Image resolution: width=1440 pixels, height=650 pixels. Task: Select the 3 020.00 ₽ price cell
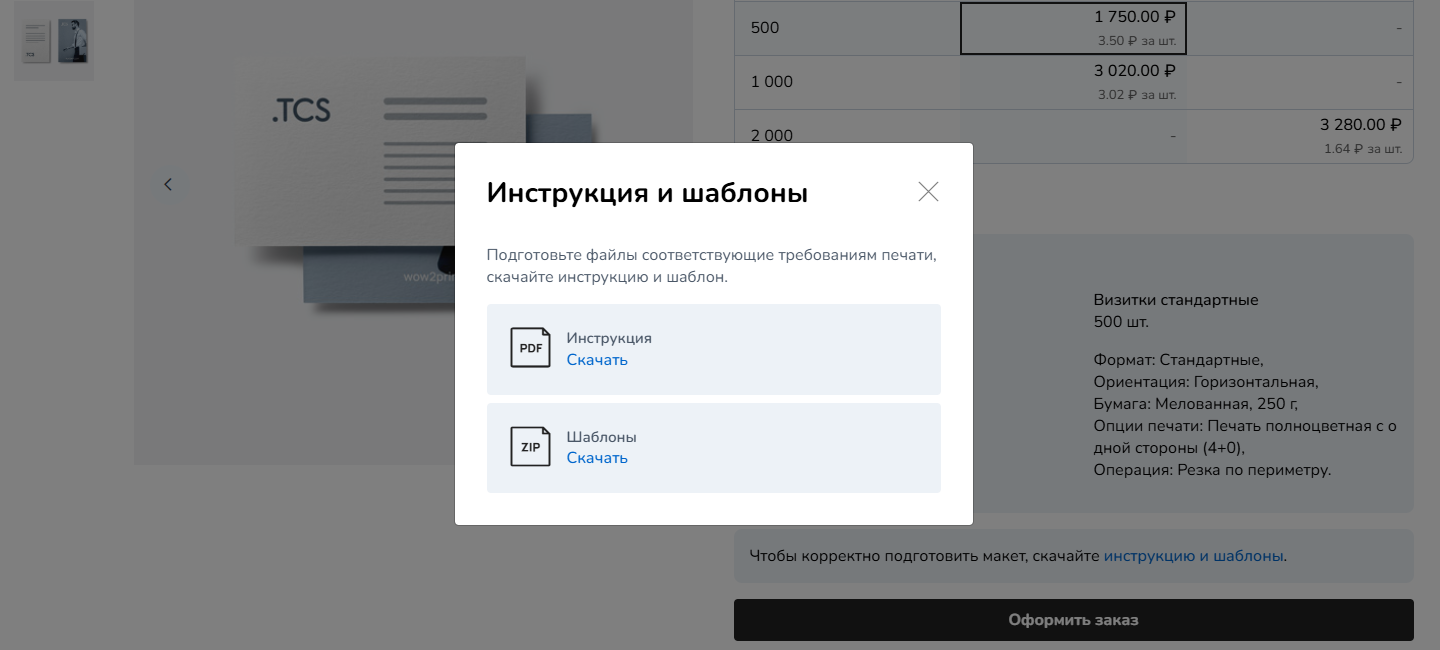pos(1072,81)
